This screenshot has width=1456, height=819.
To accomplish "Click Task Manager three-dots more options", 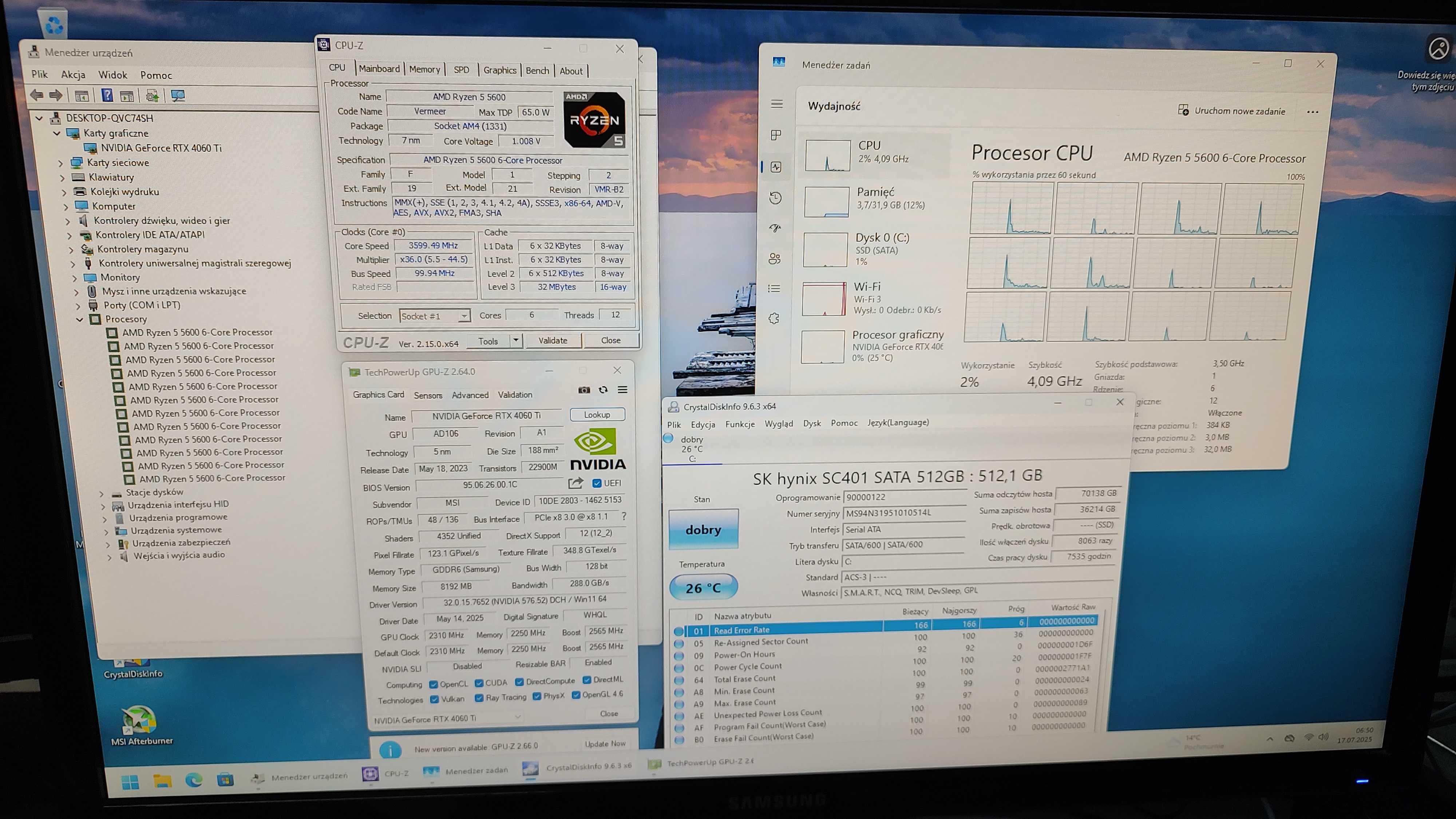I will 1313,112.
